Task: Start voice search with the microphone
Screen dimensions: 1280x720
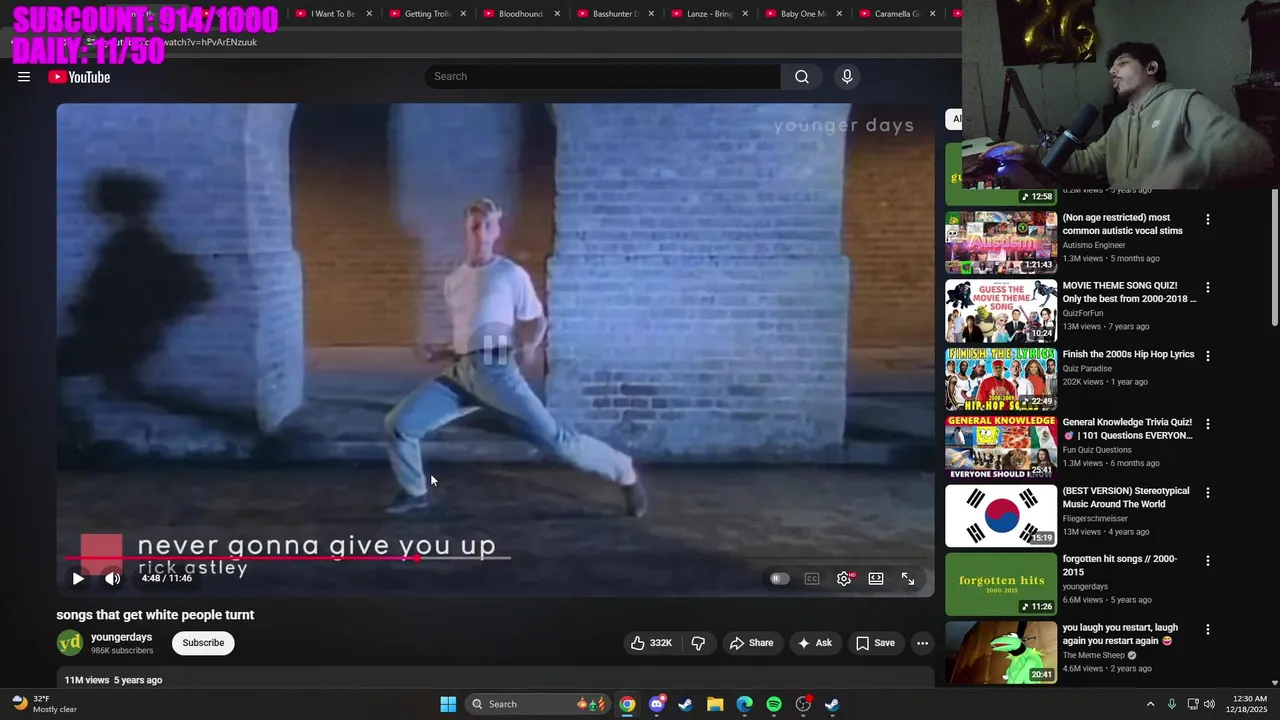Action: [x=847, y=76]
